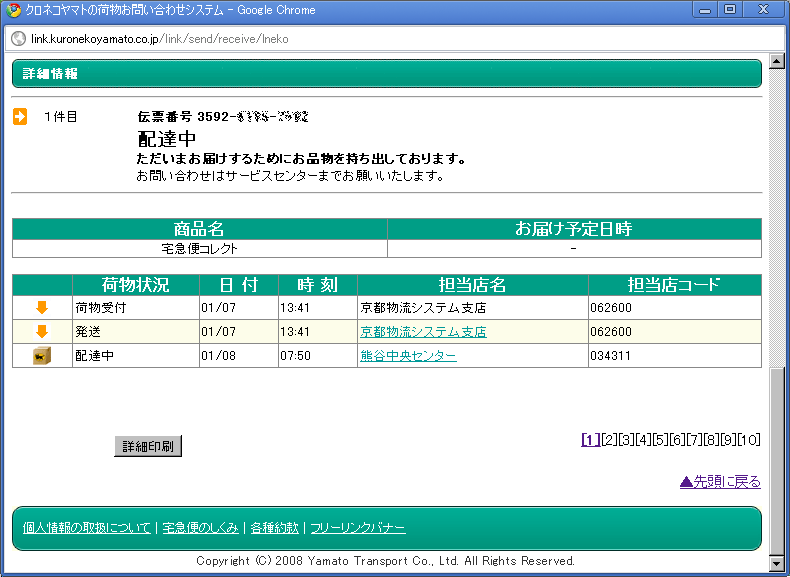790x577 pixels.
Task: Open the 京都物流システム支店 link in the 発送 row
Action: coord(423,332)
